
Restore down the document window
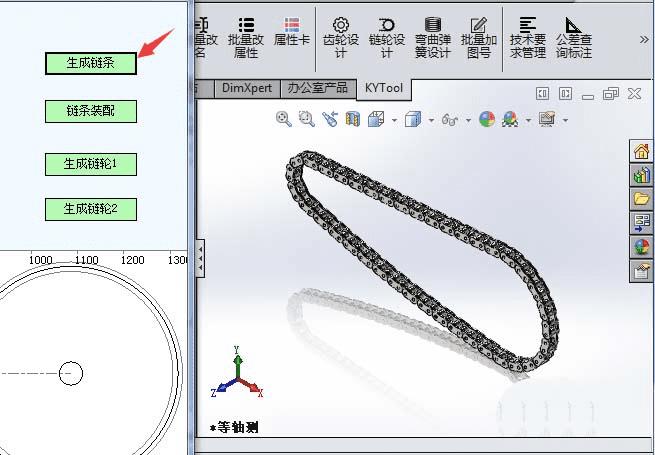coord(611,94)
